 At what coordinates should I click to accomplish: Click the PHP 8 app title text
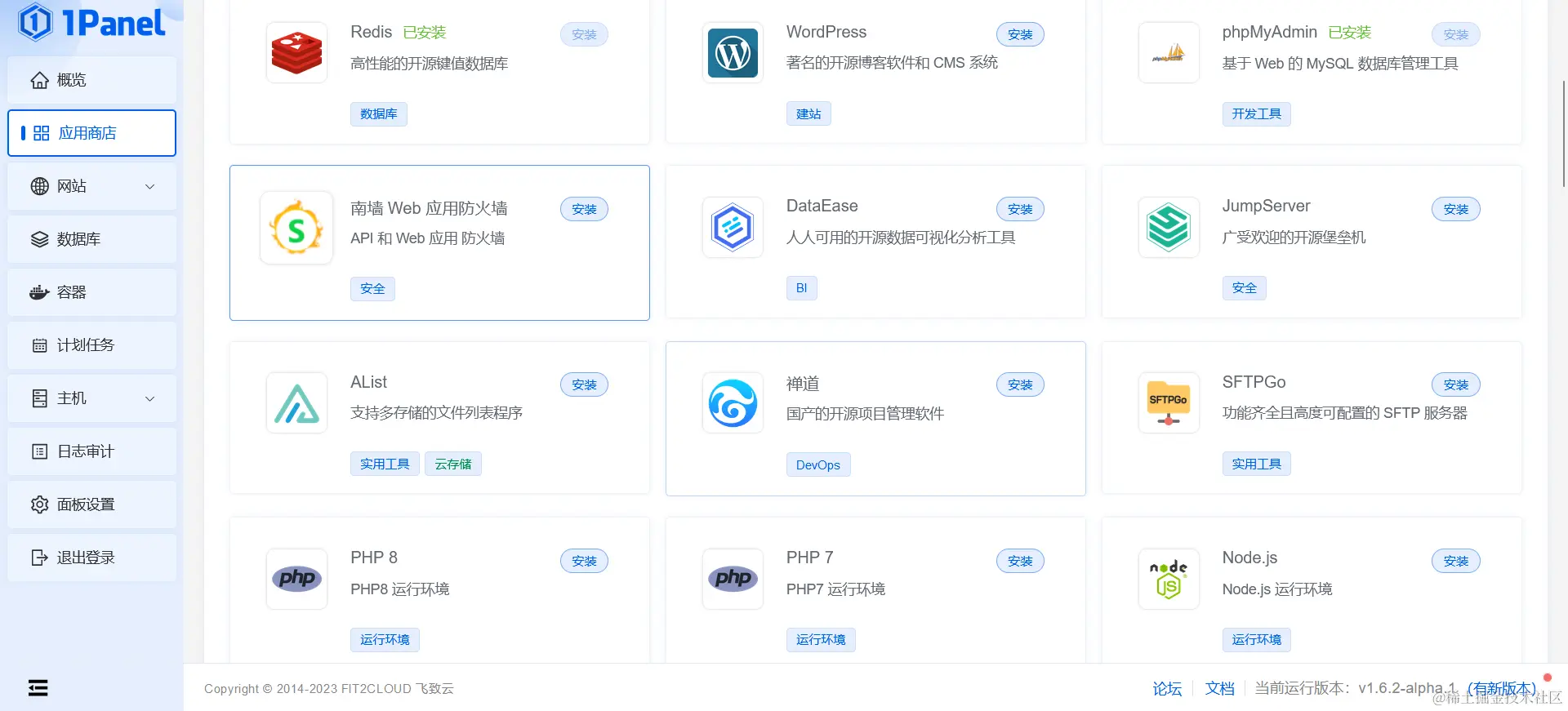click(x=374, y=558)
